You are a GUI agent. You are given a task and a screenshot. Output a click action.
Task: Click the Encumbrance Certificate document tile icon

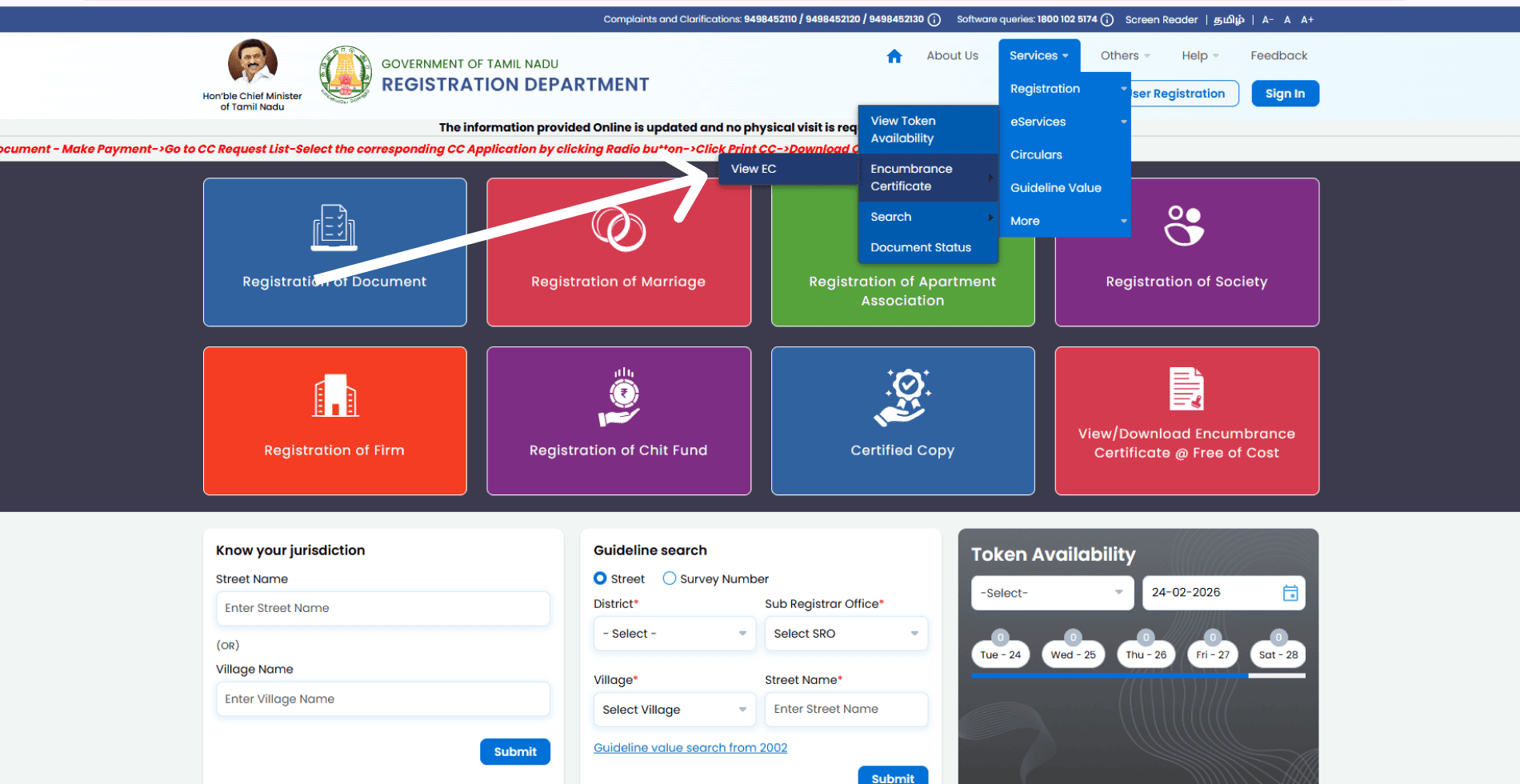coord(1186,389)
